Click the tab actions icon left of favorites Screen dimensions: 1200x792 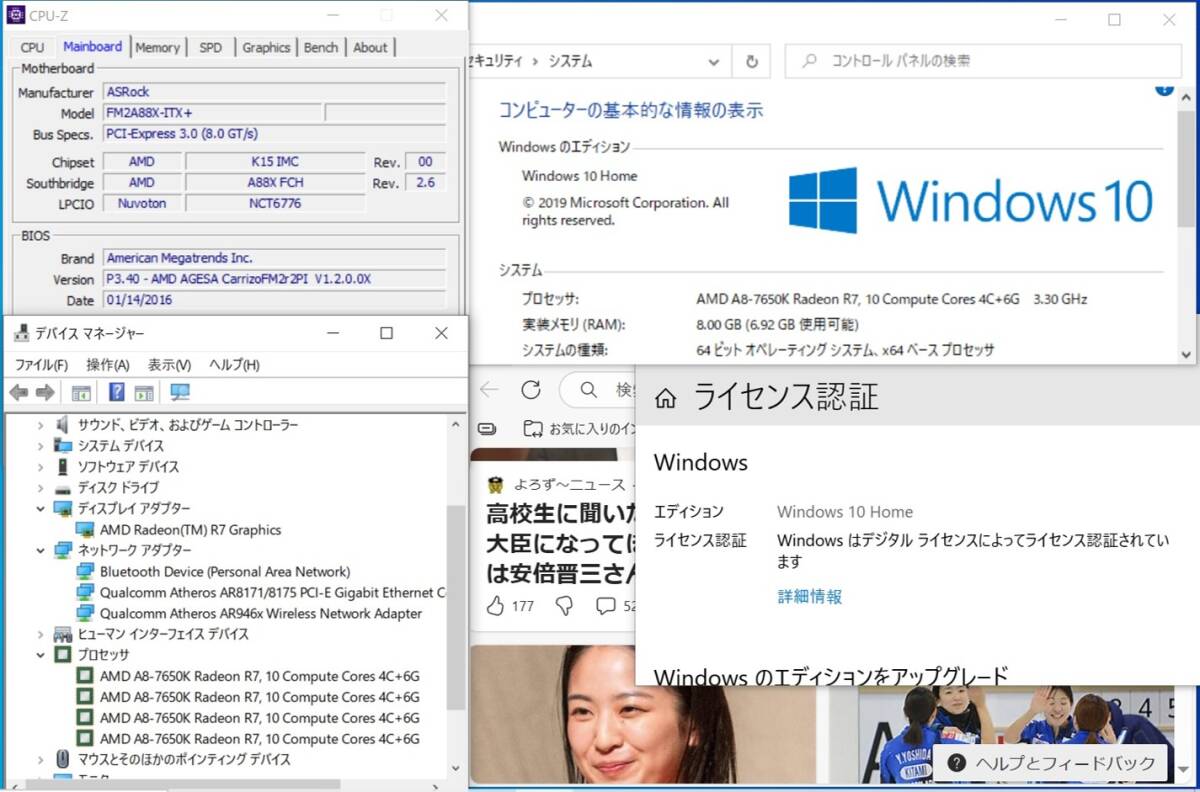point(487,429)
